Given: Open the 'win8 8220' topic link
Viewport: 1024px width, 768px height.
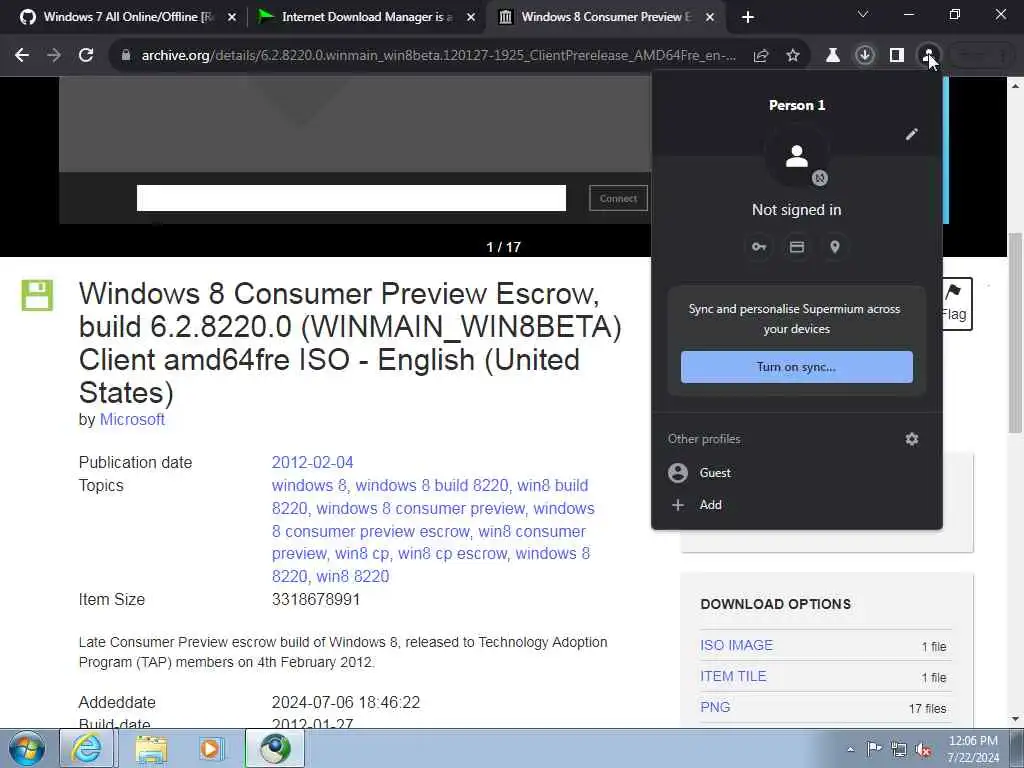Looking at the screenshot, I should pyautogui.click(x=353, y=576).
